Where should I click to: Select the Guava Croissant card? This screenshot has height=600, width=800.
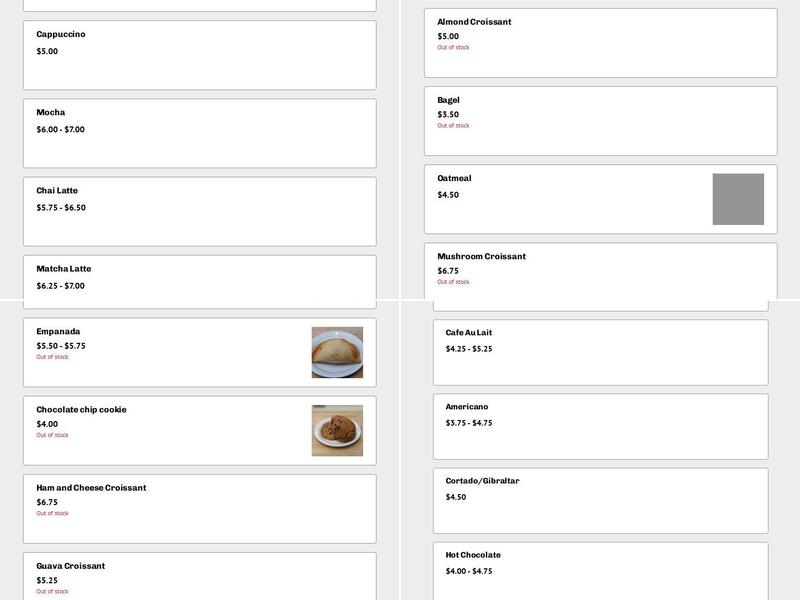(x=199, y=576)
